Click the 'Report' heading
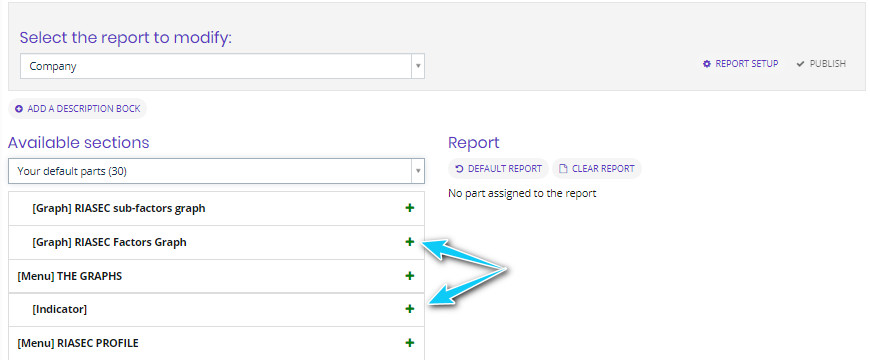 click(x=474, y=143)
